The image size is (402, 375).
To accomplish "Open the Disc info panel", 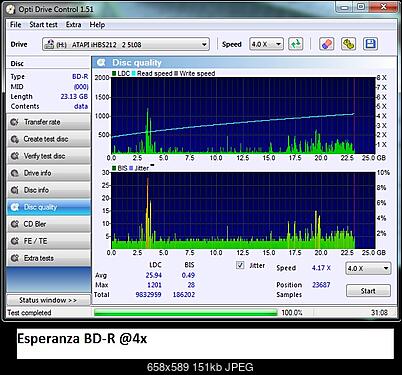I will (x=49, y=190).
